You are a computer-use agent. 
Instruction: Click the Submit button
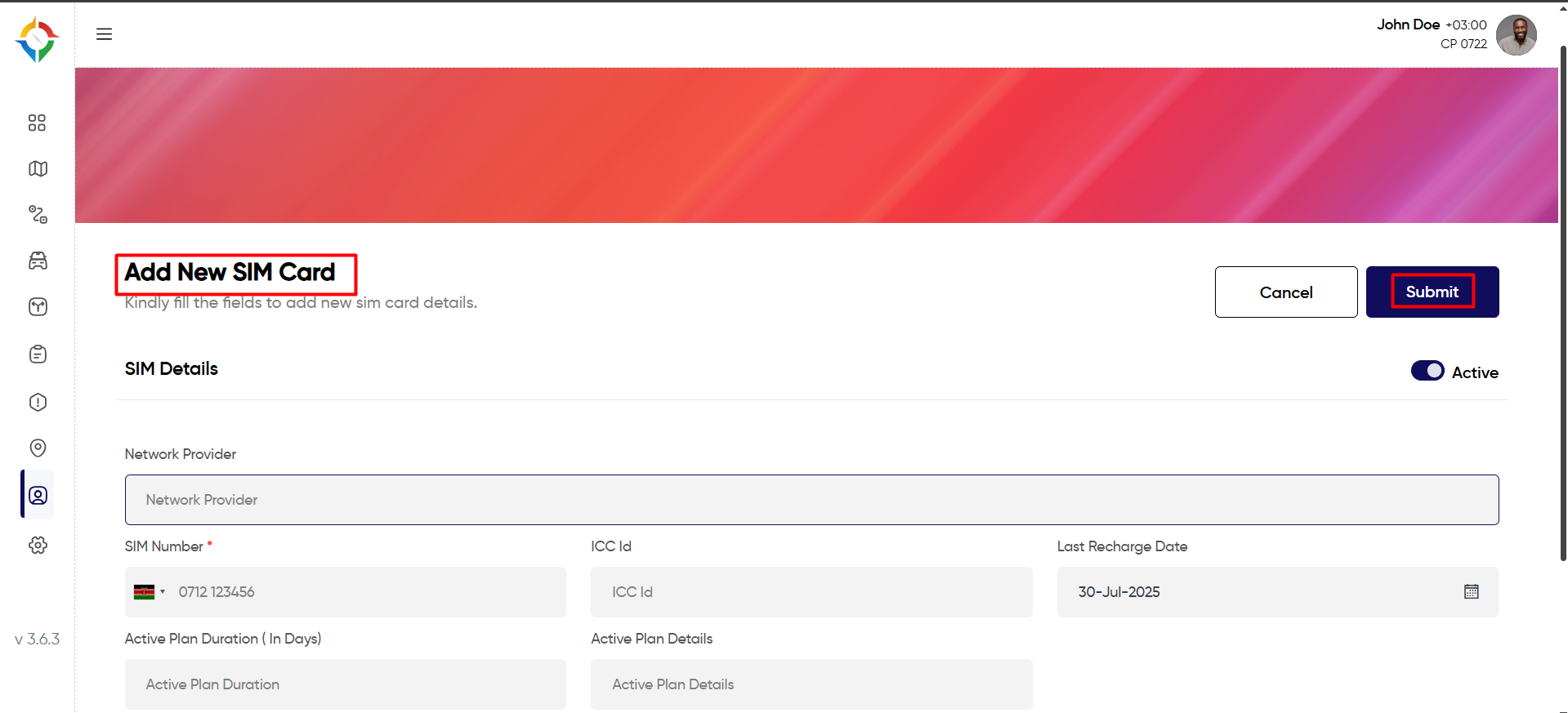click(1432, 292)
